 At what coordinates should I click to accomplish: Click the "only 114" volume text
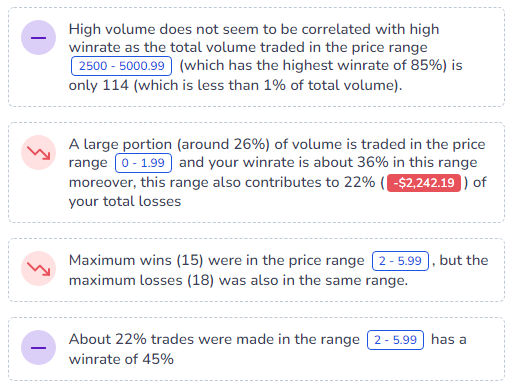(x=99, y=85)
